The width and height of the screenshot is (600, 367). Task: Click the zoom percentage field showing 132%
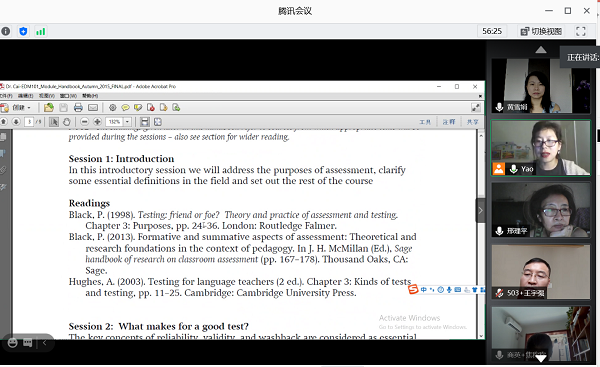[114, 122]
